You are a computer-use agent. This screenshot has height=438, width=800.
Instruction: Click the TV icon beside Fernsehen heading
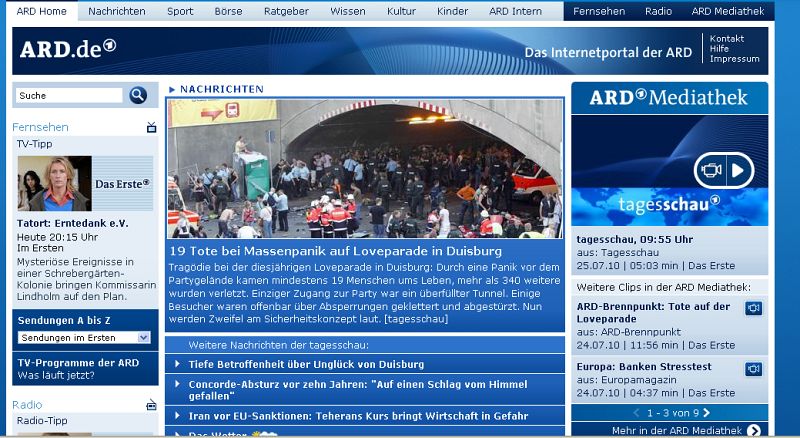[151, 127]
